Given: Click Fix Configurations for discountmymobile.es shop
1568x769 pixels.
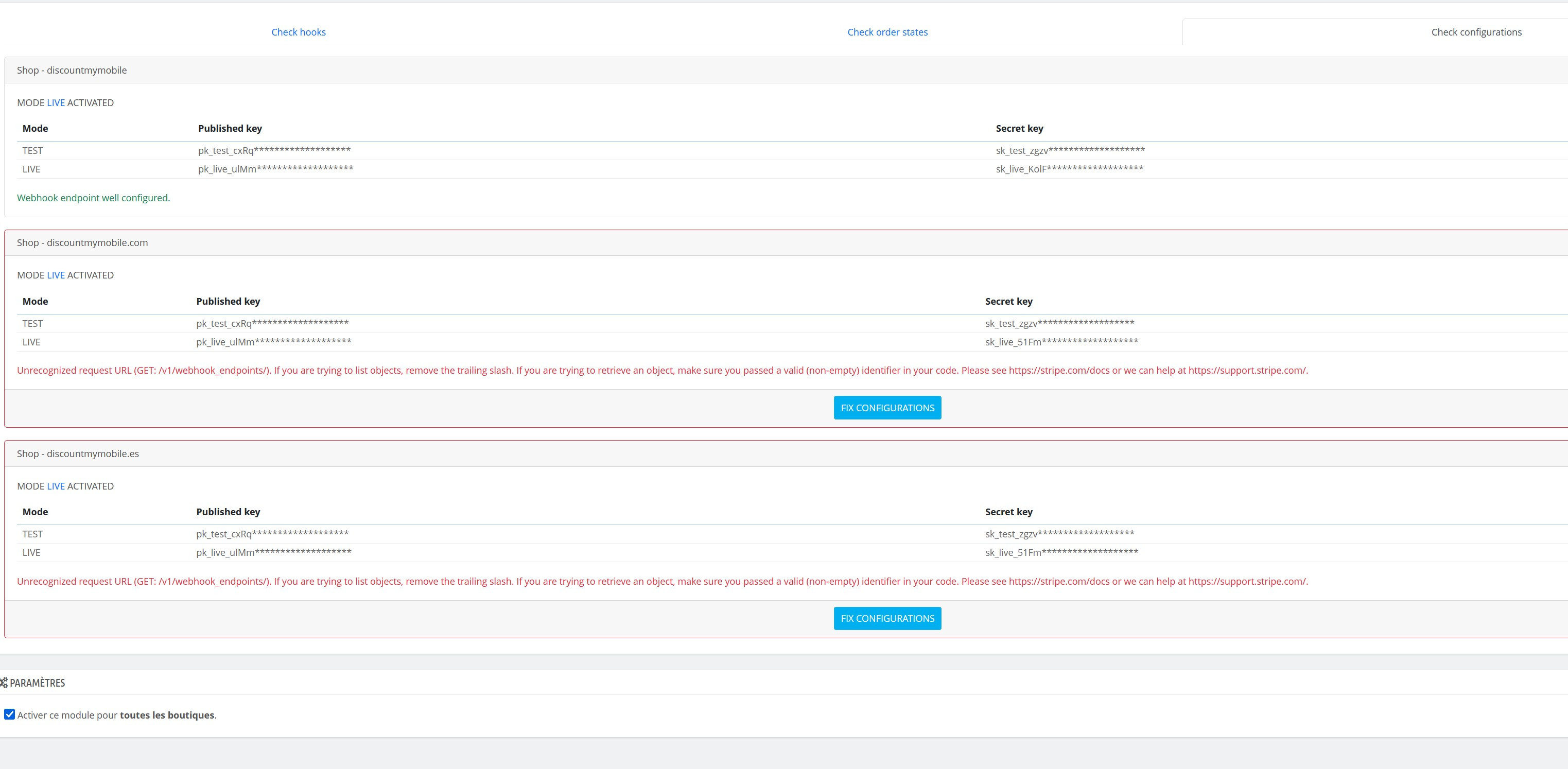Looking at the screenshot, I should [887, 619].
